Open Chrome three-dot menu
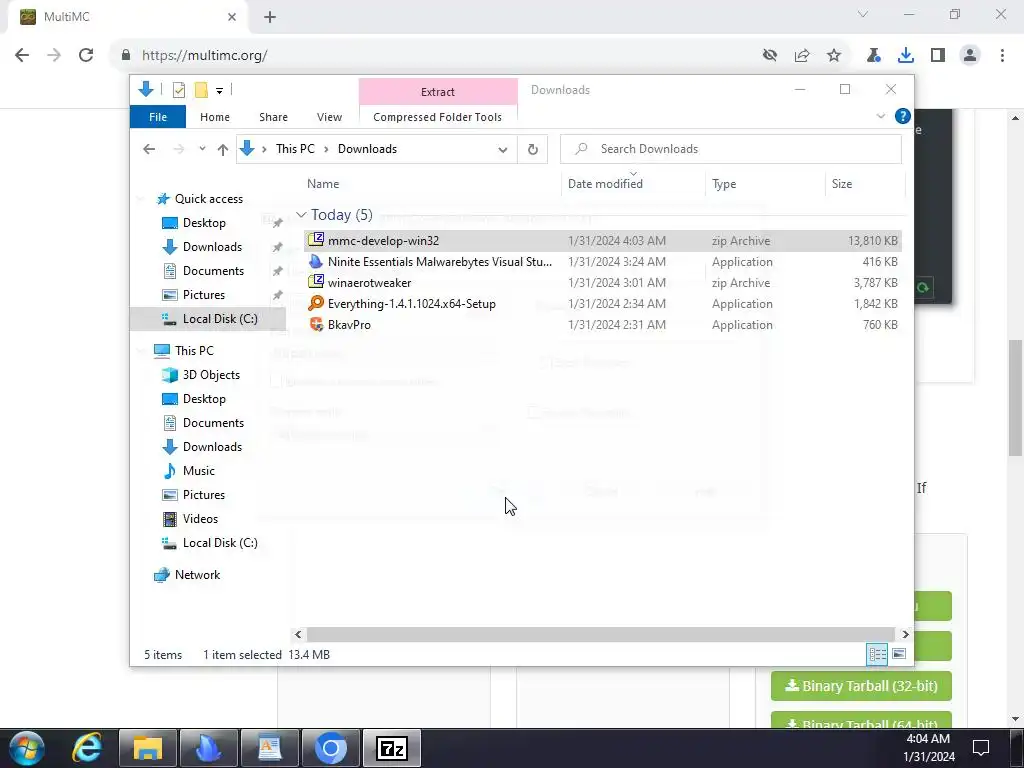Screen dimensions: 1024x768 pos(1002,56)
